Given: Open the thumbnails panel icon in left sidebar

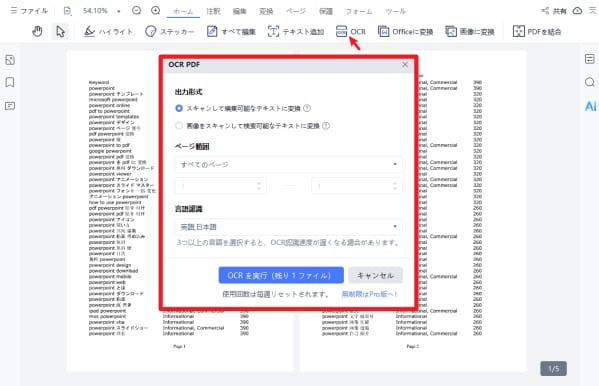Looking at the screenshot, I should coord(10,60).
